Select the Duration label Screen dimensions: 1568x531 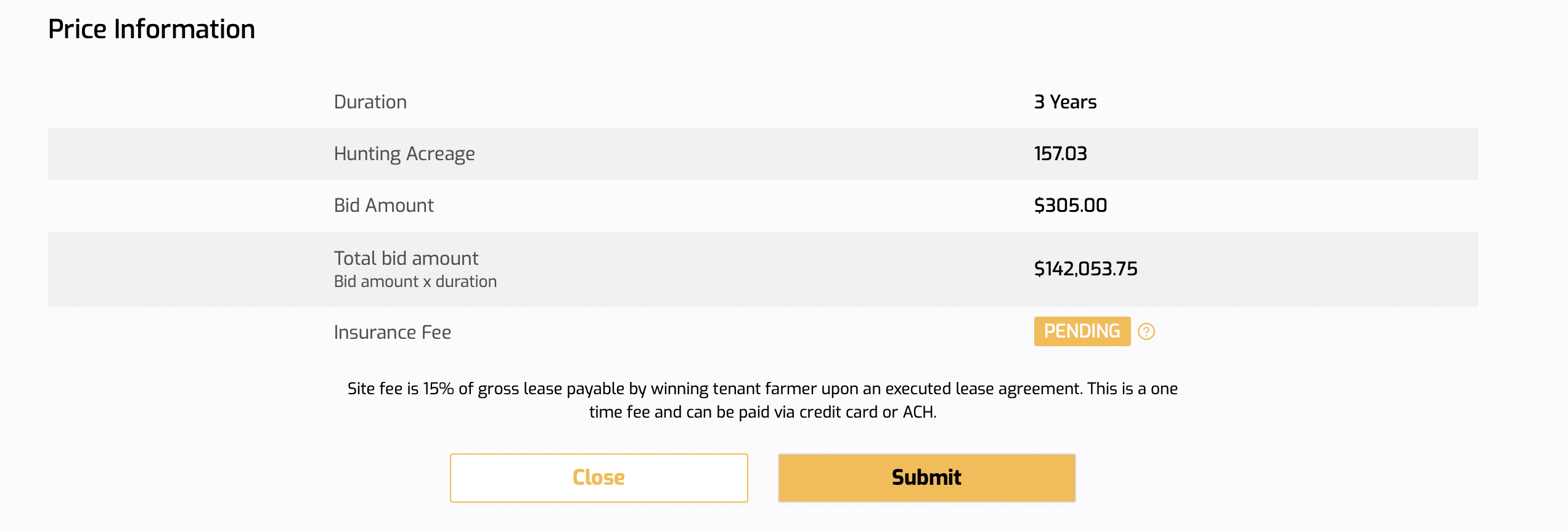[x=370, y=102]
